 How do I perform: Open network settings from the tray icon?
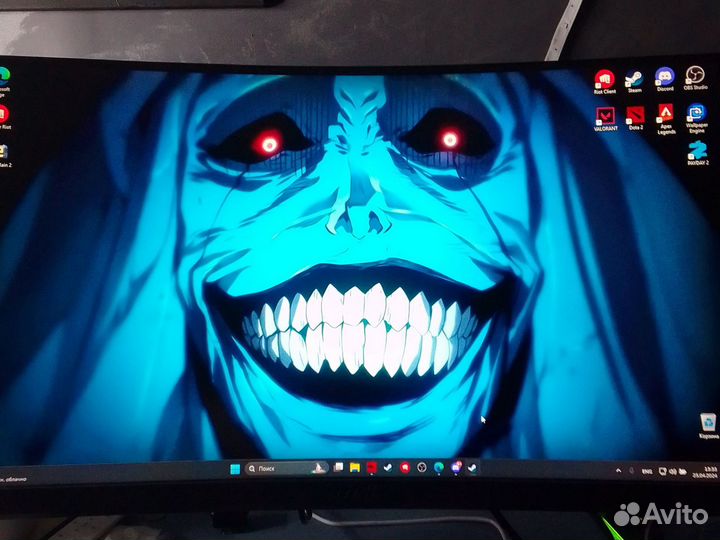point(662,472)
